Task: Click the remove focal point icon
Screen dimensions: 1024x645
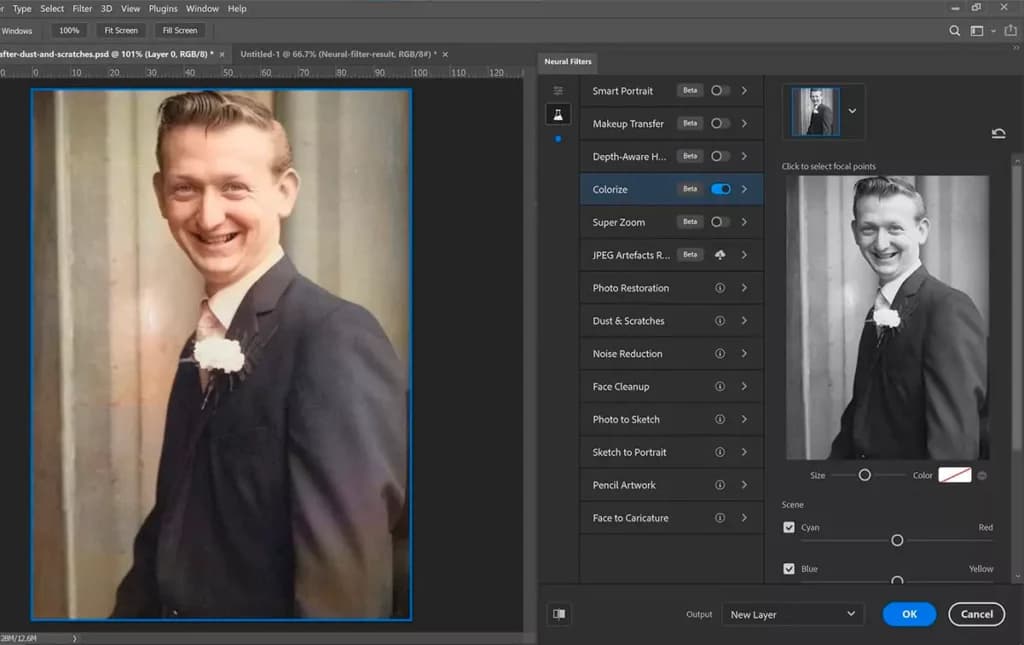Action: (x=982, y=476)
